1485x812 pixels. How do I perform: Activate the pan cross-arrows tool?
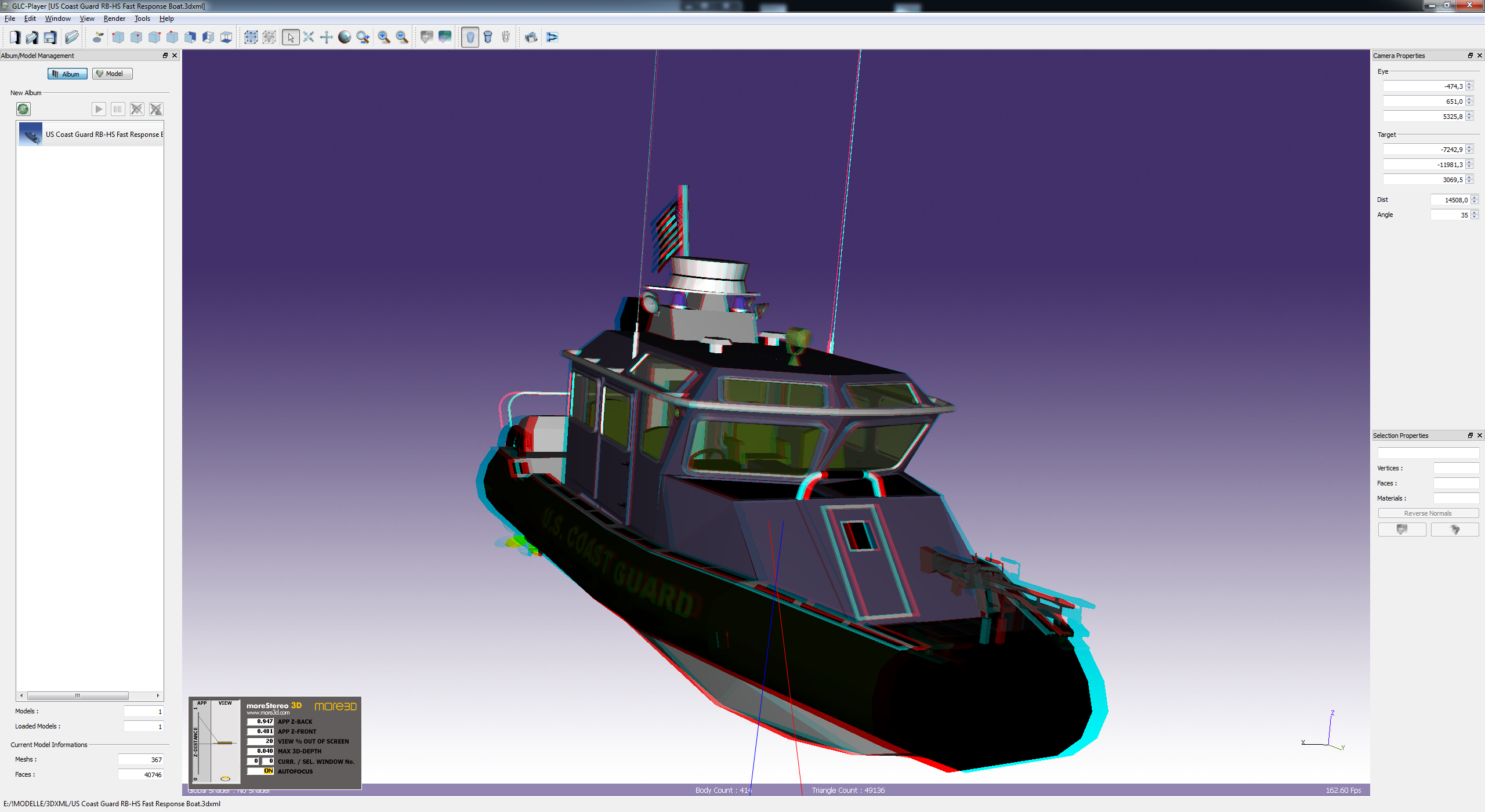coord(327,38)
